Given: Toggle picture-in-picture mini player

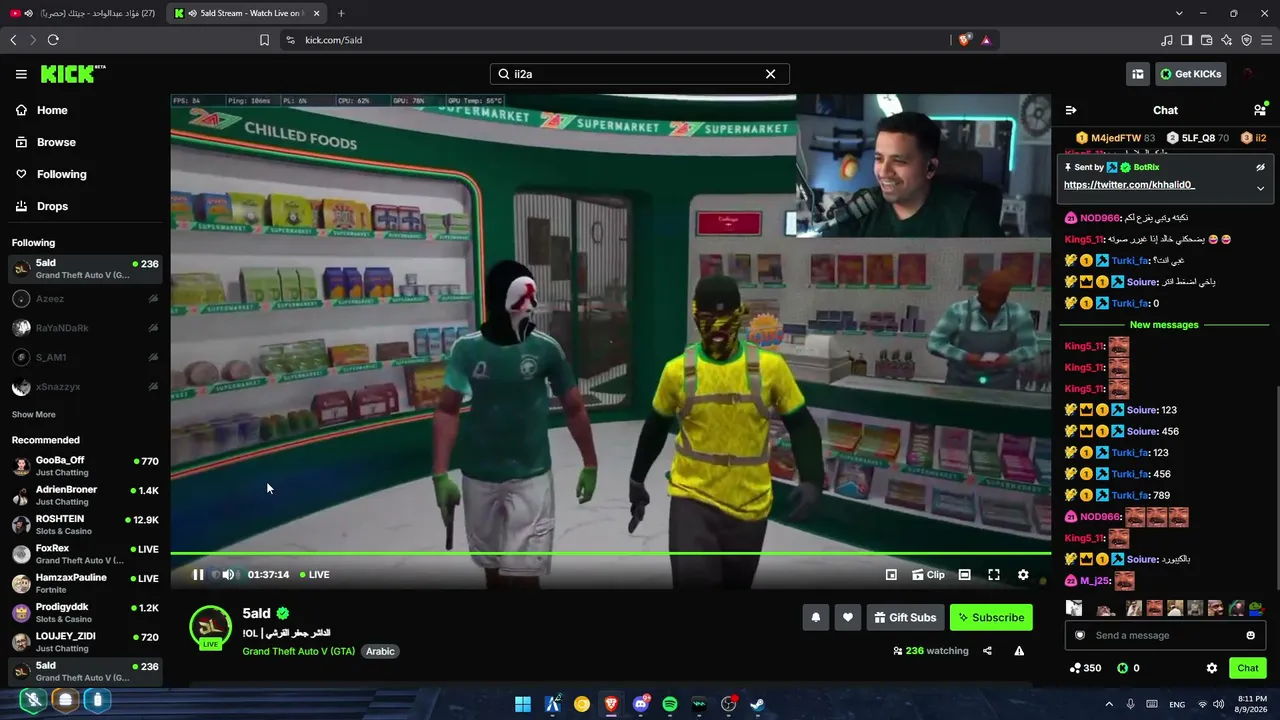Looking at the screenshot, I should pyautogui.click(x=891, y=574).
